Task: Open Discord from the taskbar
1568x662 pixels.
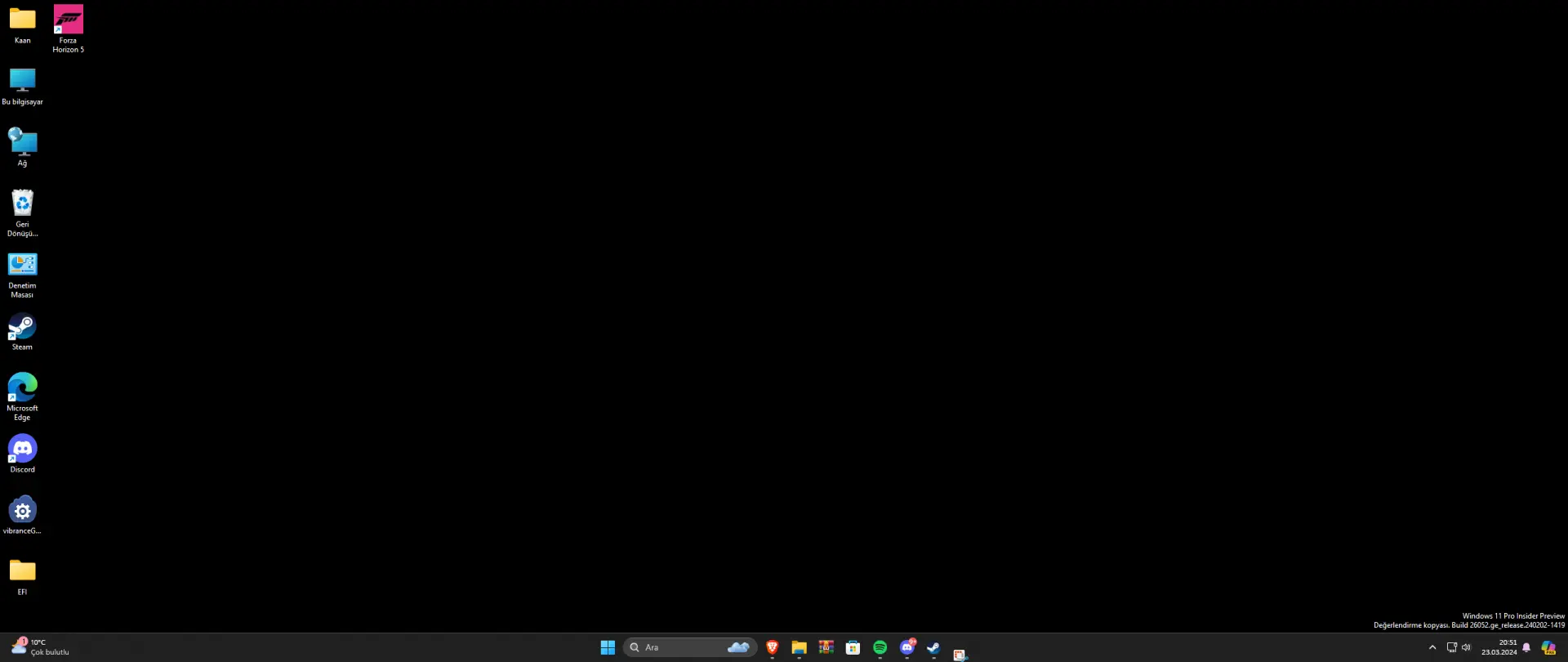Action: [907, 647]
